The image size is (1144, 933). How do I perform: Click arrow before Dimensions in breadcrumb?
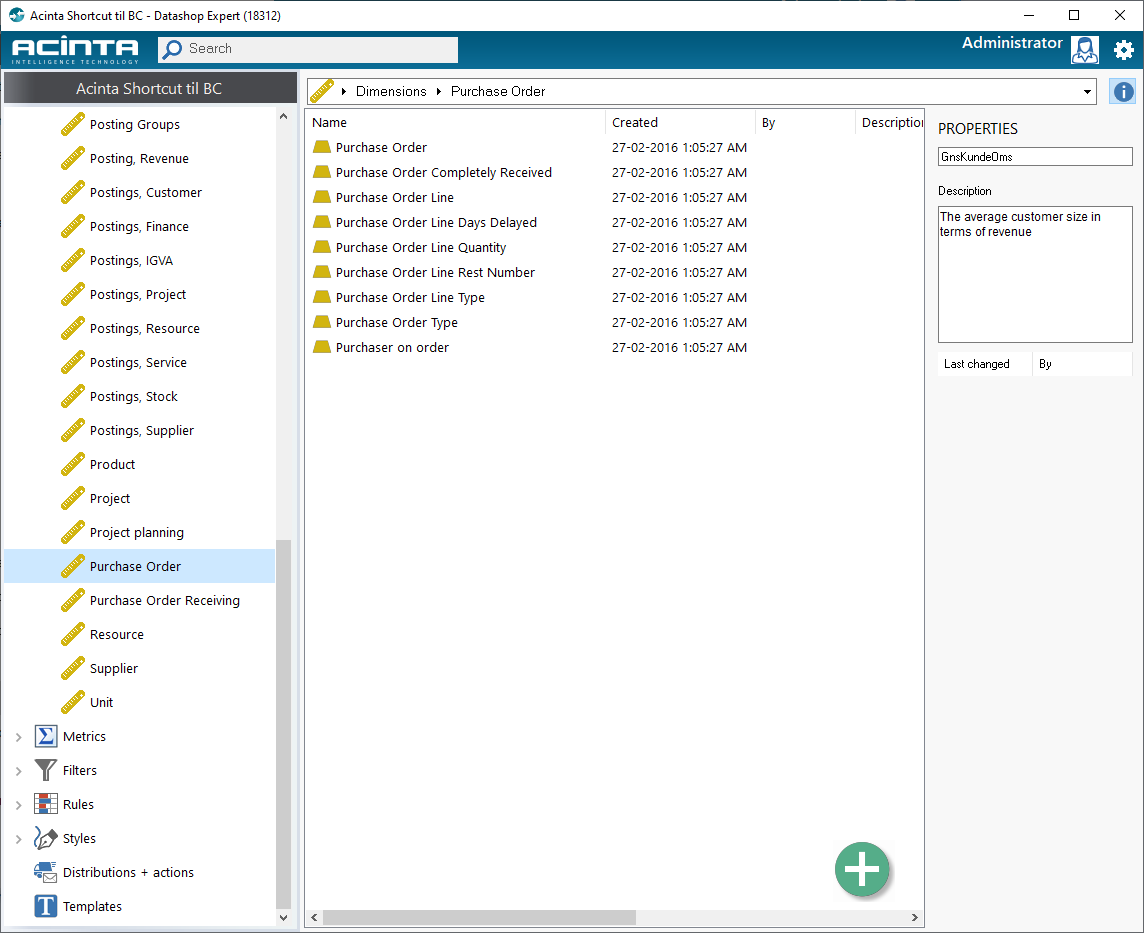pyautogui.click(x=344, y=91)
